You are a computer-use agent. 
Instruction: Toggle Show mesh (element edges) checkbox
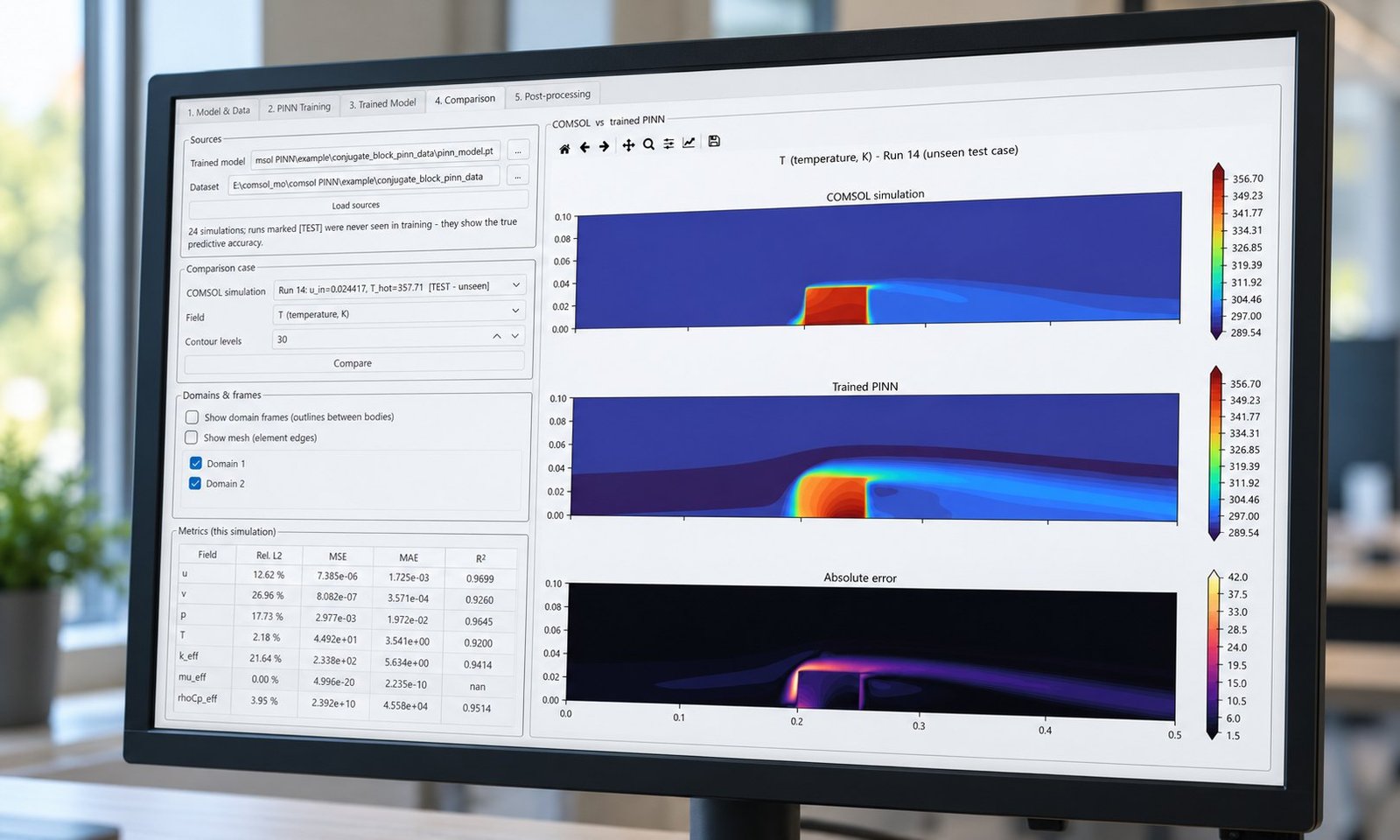191,437
